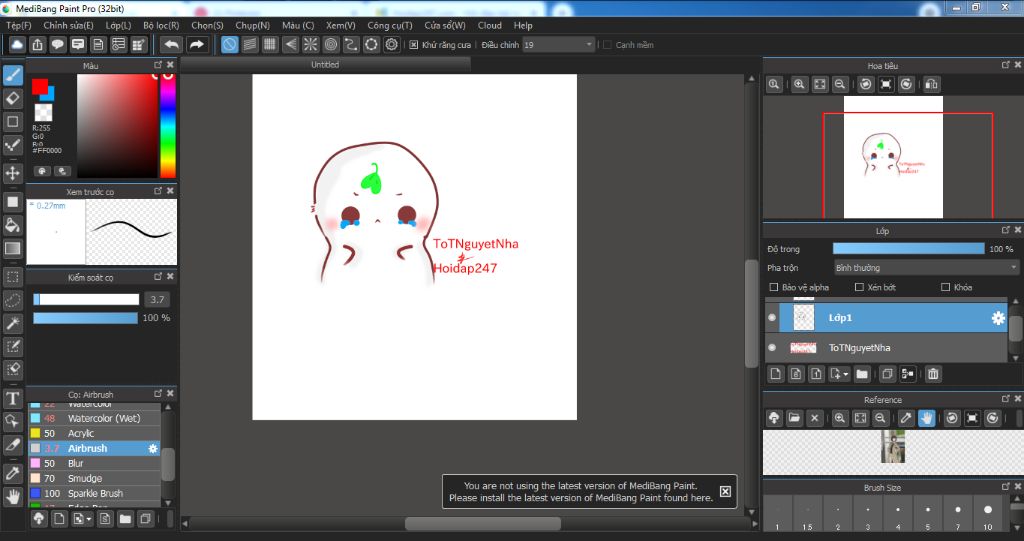This screenshot has height=541, width=1024.
Task: Open Lớp1 layer settings gear
Action: click(998, 318)
